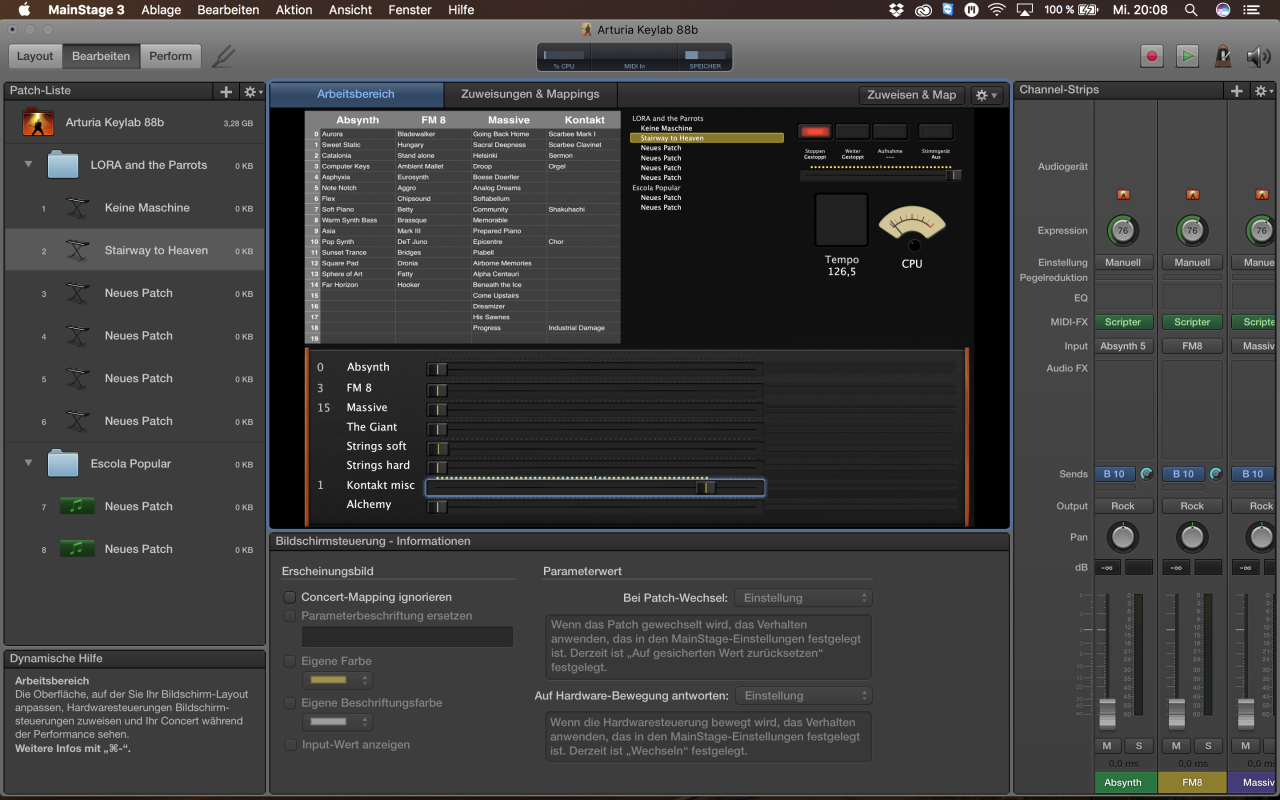Click Rock output on Absynth strip
Image resolution: width=1280 pixels, height=800 pixels.
pos(1123,506)
